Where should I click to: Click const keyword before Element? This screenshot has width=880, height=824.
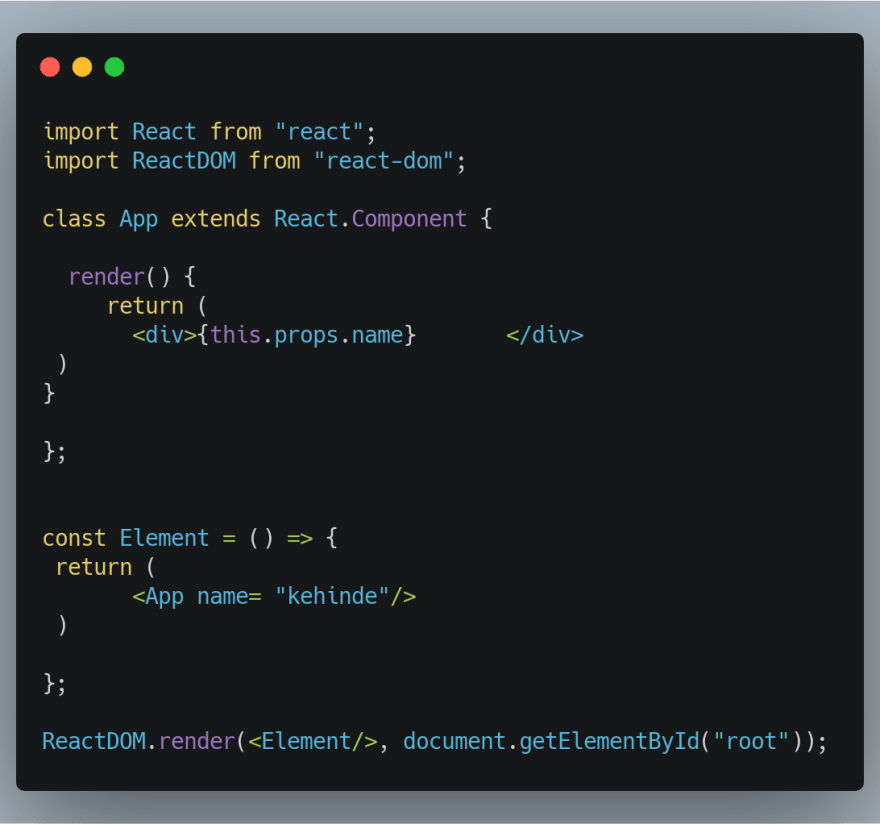click(74, 538)
